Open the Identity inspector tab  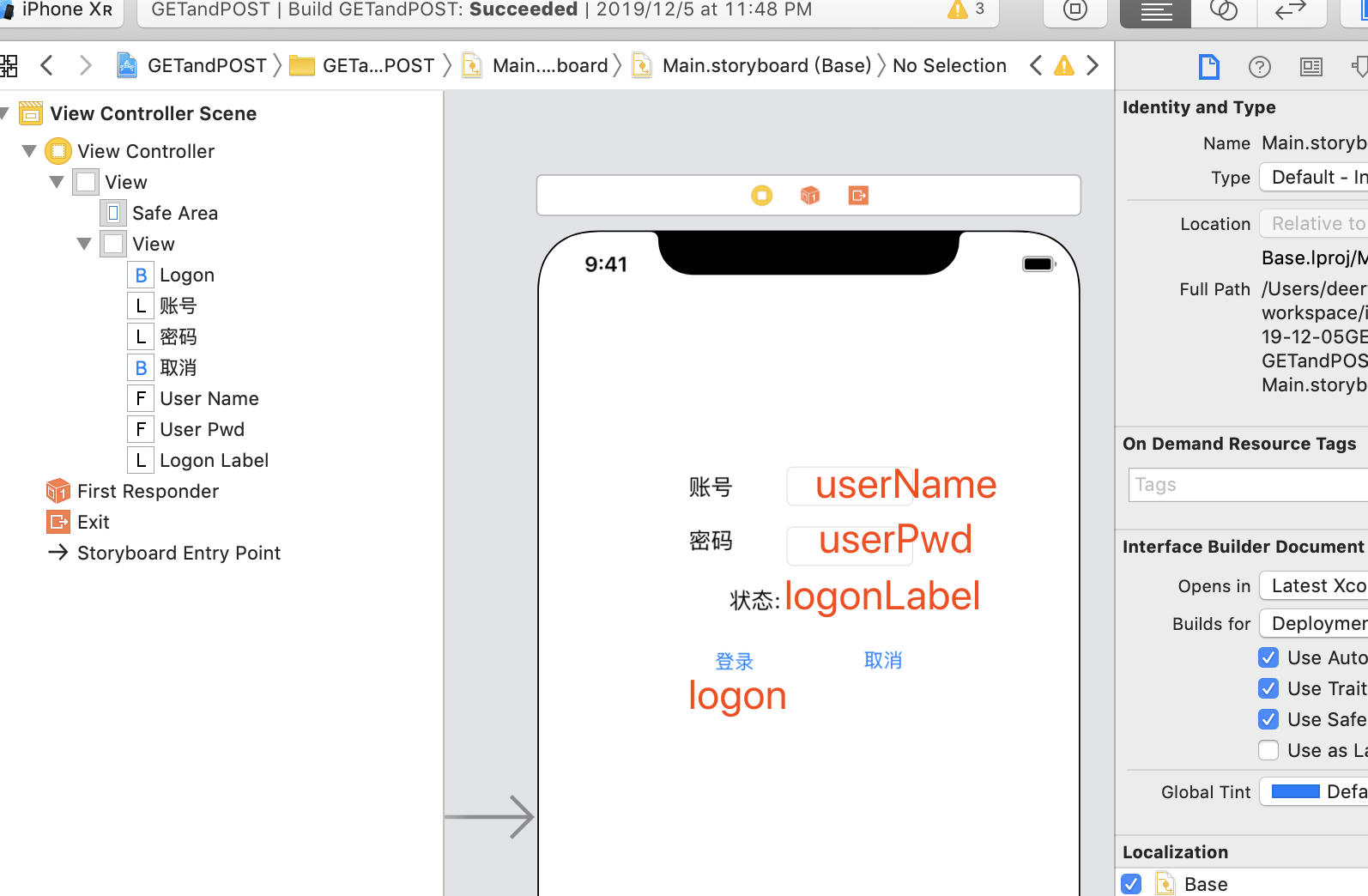point(1311,67)
